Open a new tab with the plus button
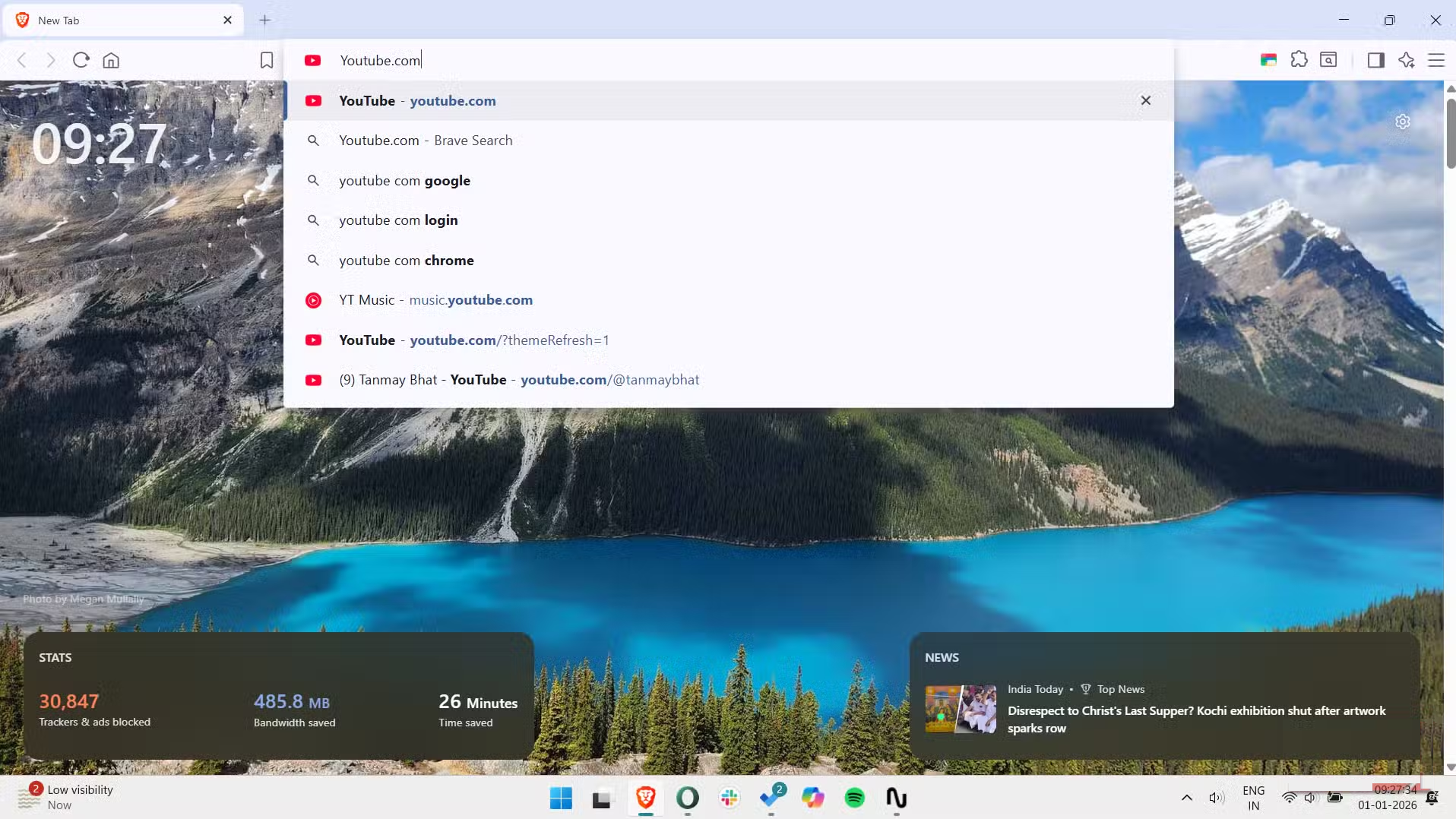 (264, 21)
